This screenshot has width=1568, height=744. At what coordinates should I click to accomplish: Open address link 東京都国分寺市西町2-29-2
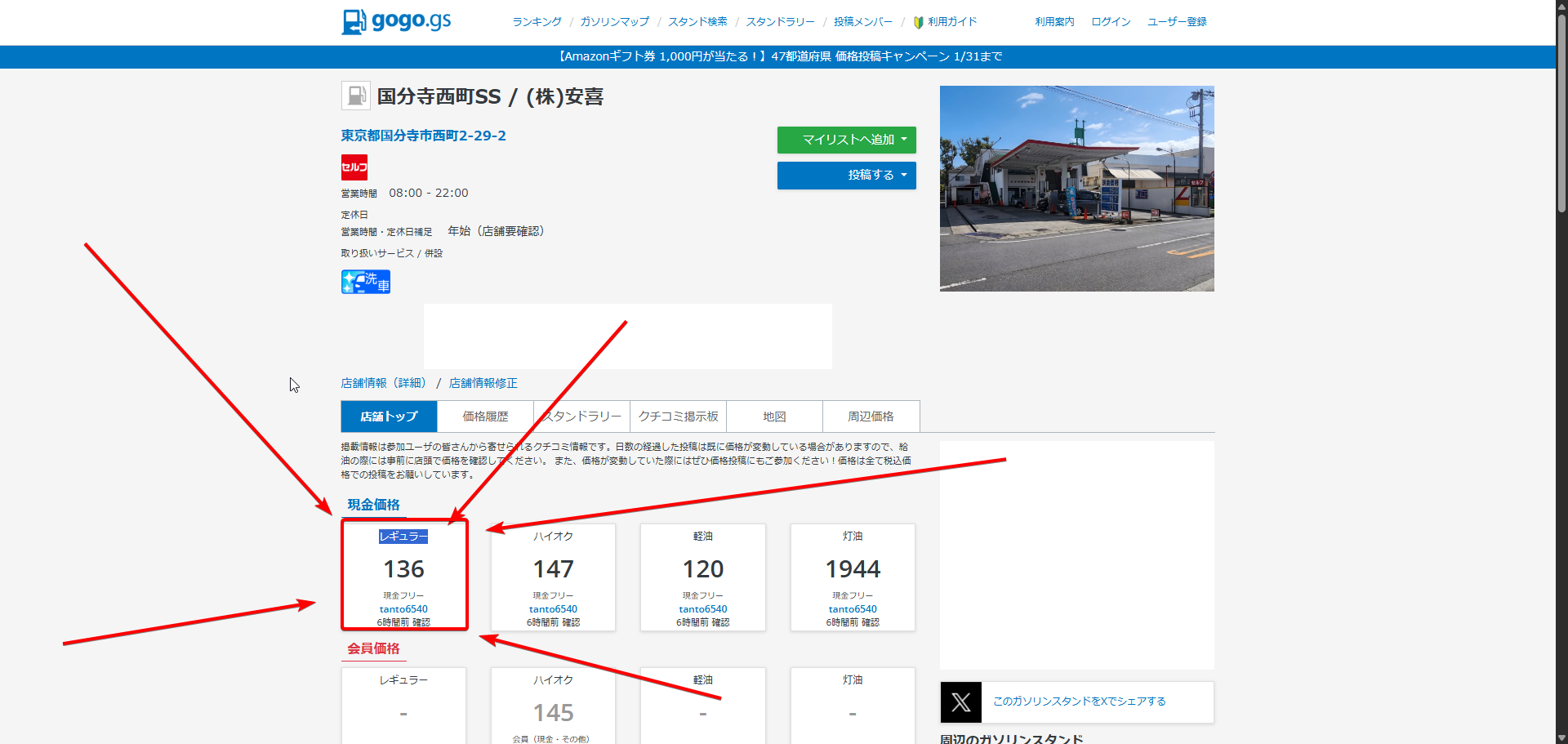424,136
